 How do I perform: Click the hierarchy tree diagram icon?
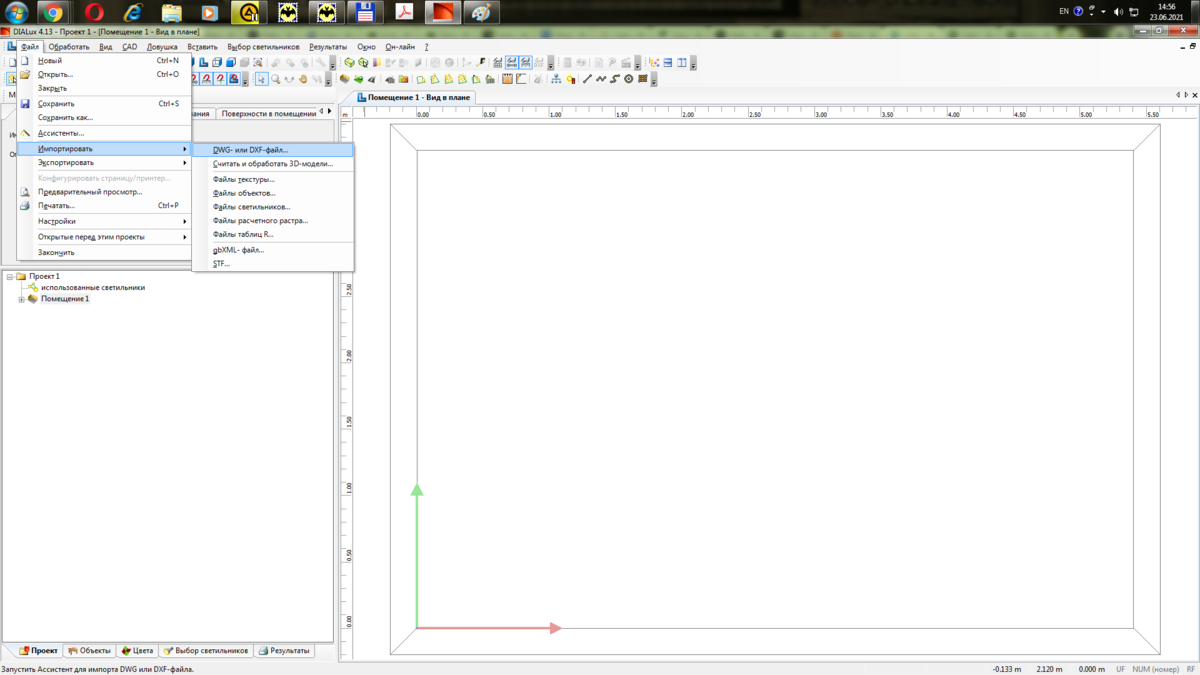[x=556, y=79]
